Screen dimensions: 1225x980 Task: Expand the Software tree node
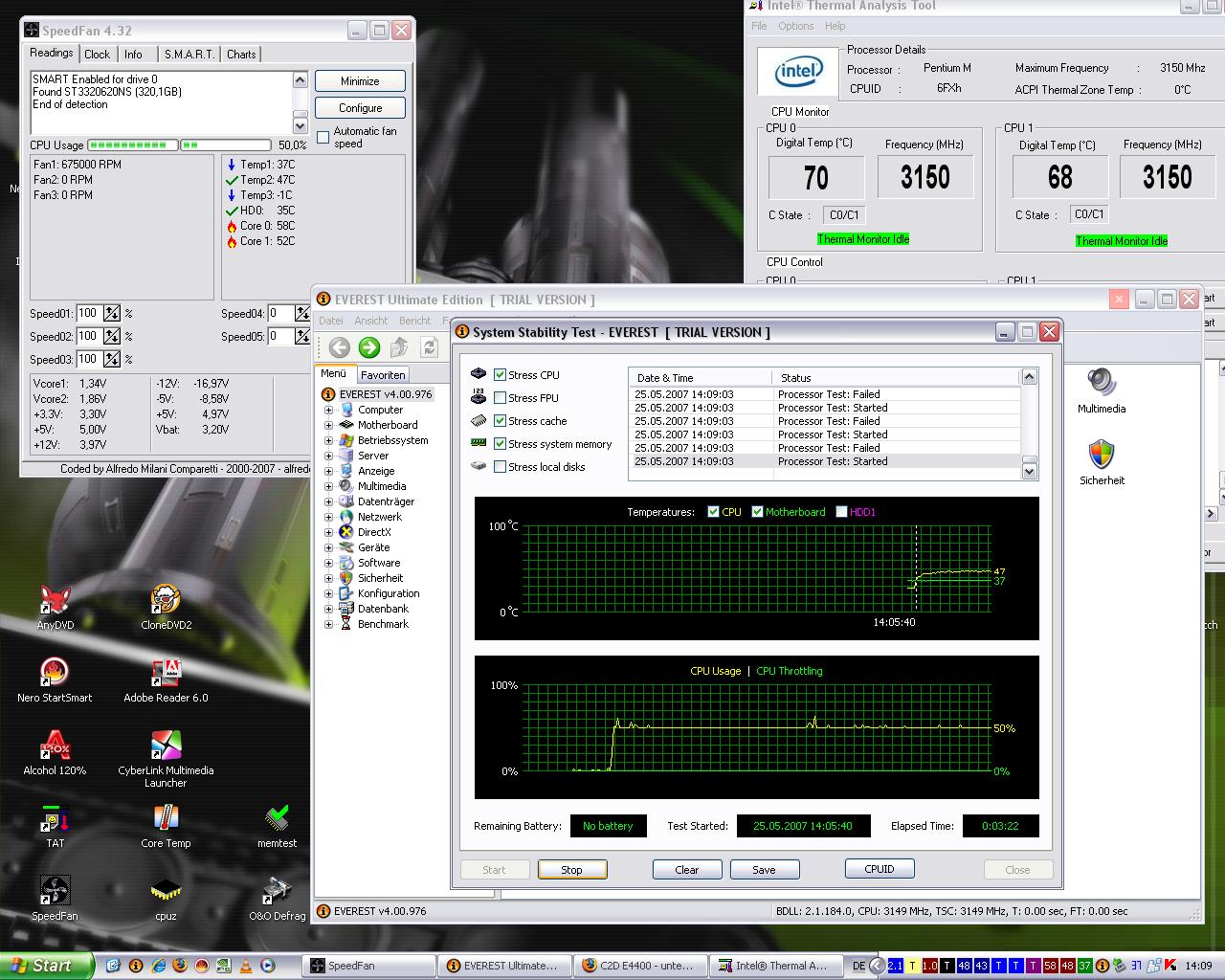(x=328, y=563)
